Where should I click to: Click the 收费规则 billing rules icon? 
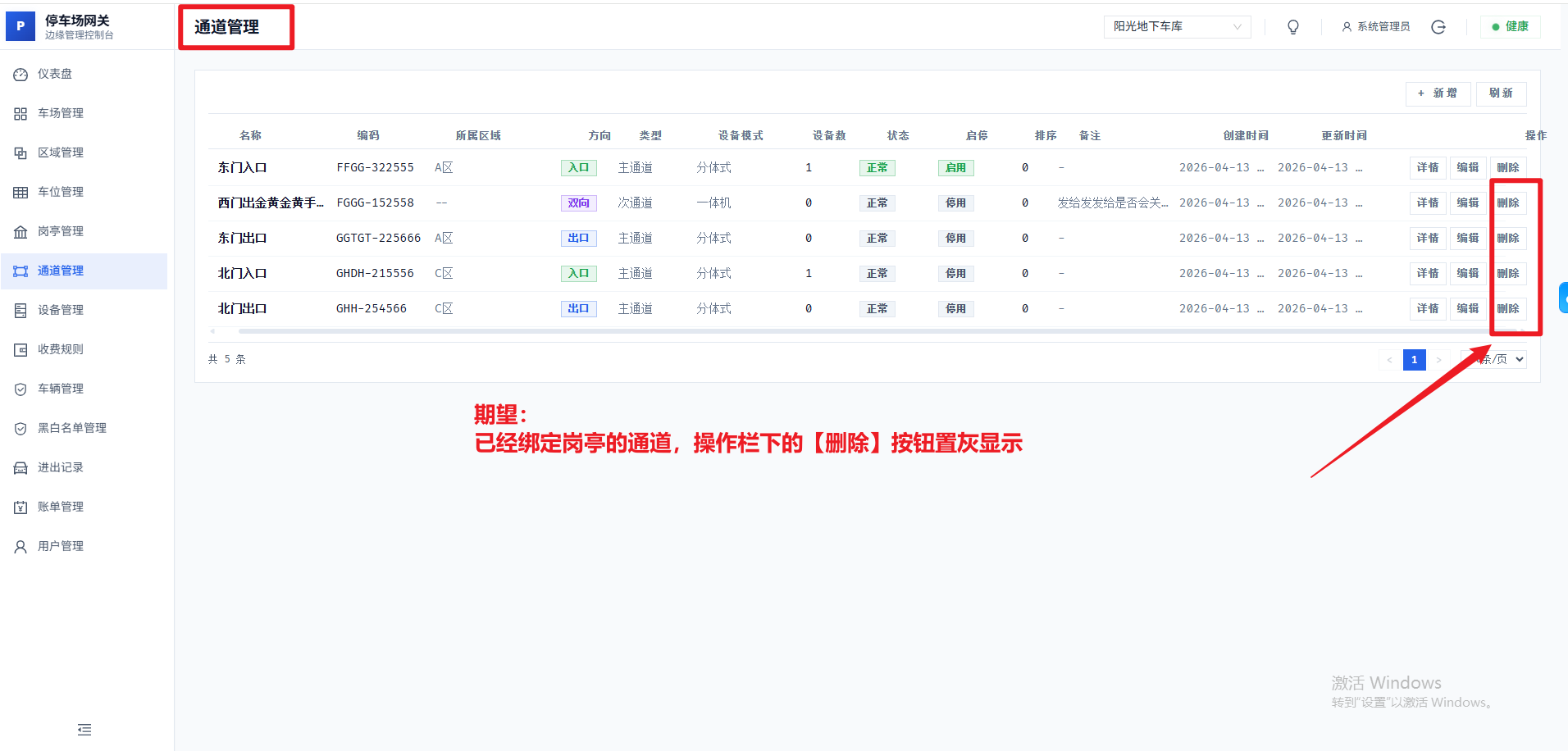click(20, 348)
